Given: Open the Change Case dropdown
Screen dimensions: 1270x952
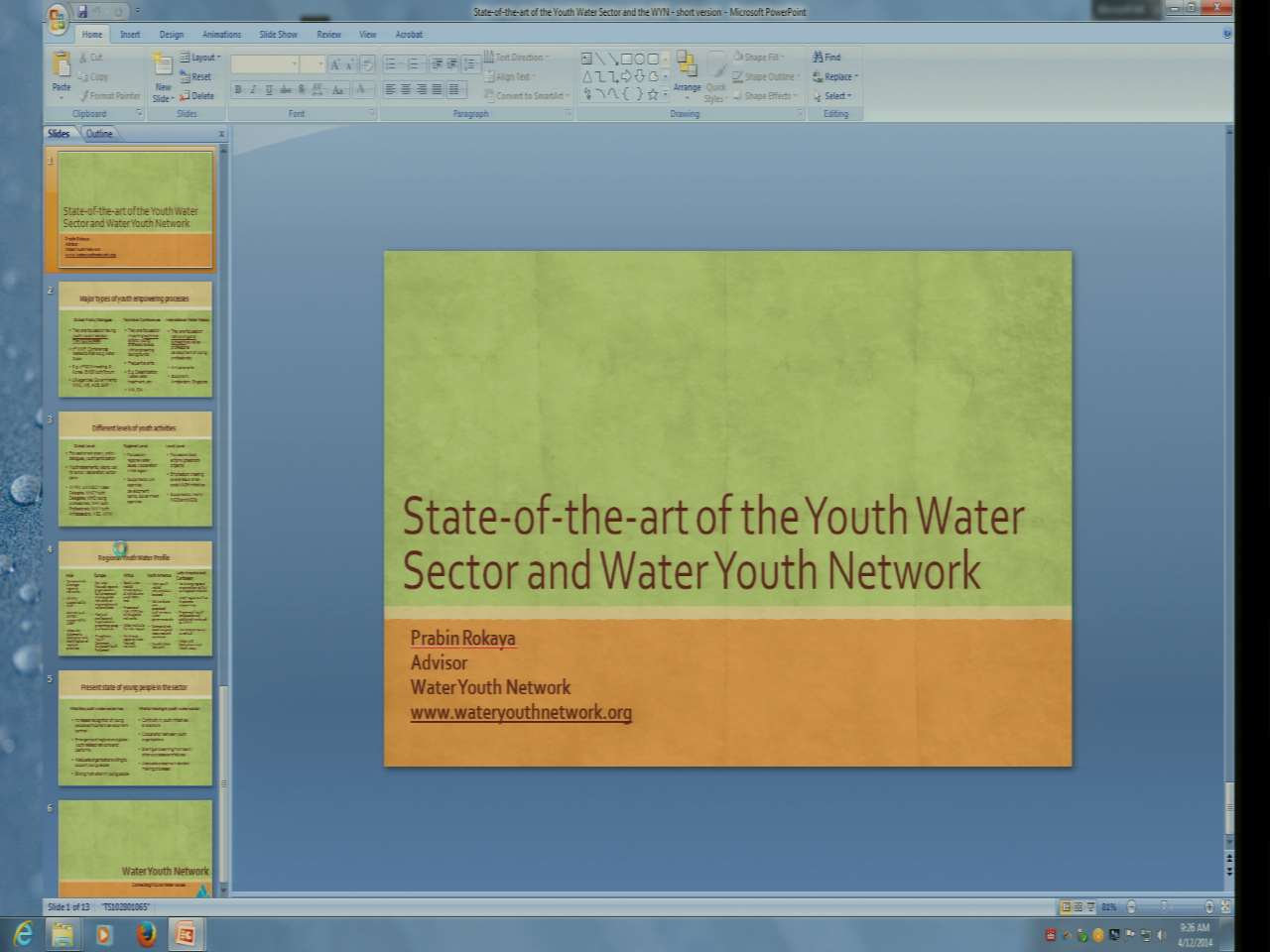Looking at the screenshot, I should [339, 89].
